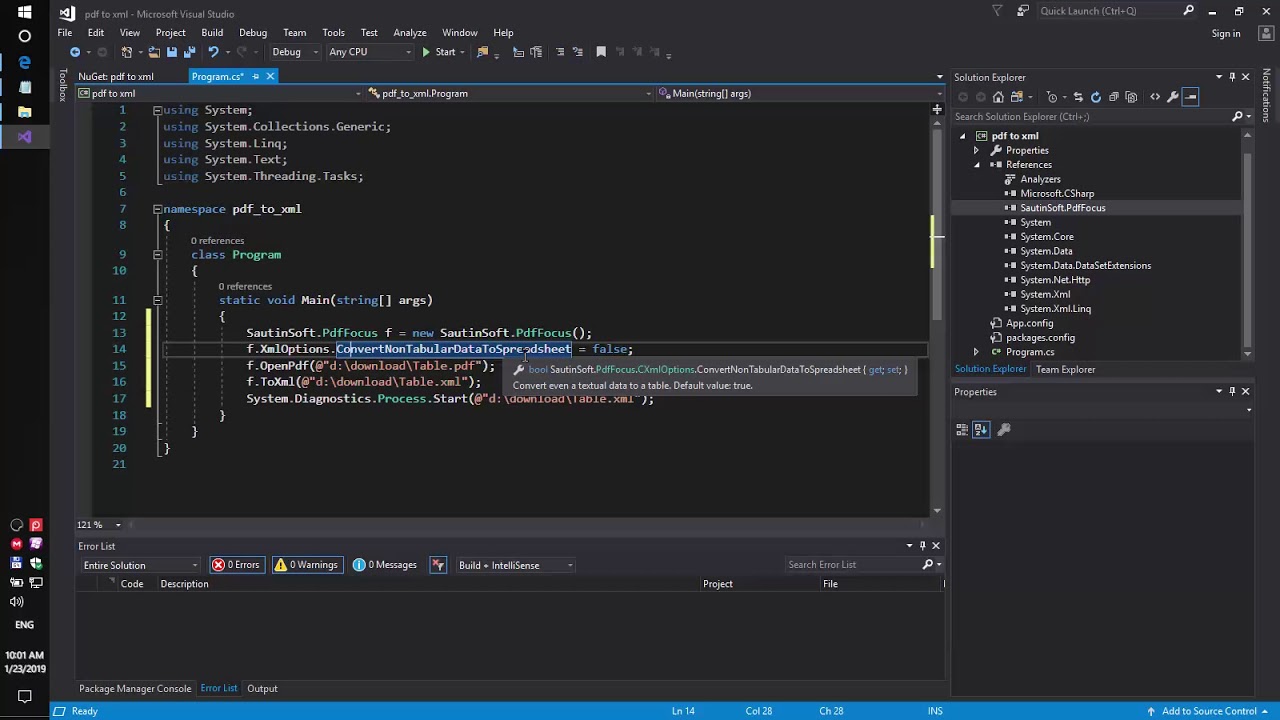
Task: Undo the last edit using the toolbar arrow
Action: pyautogui.click(x=213, y=52)
